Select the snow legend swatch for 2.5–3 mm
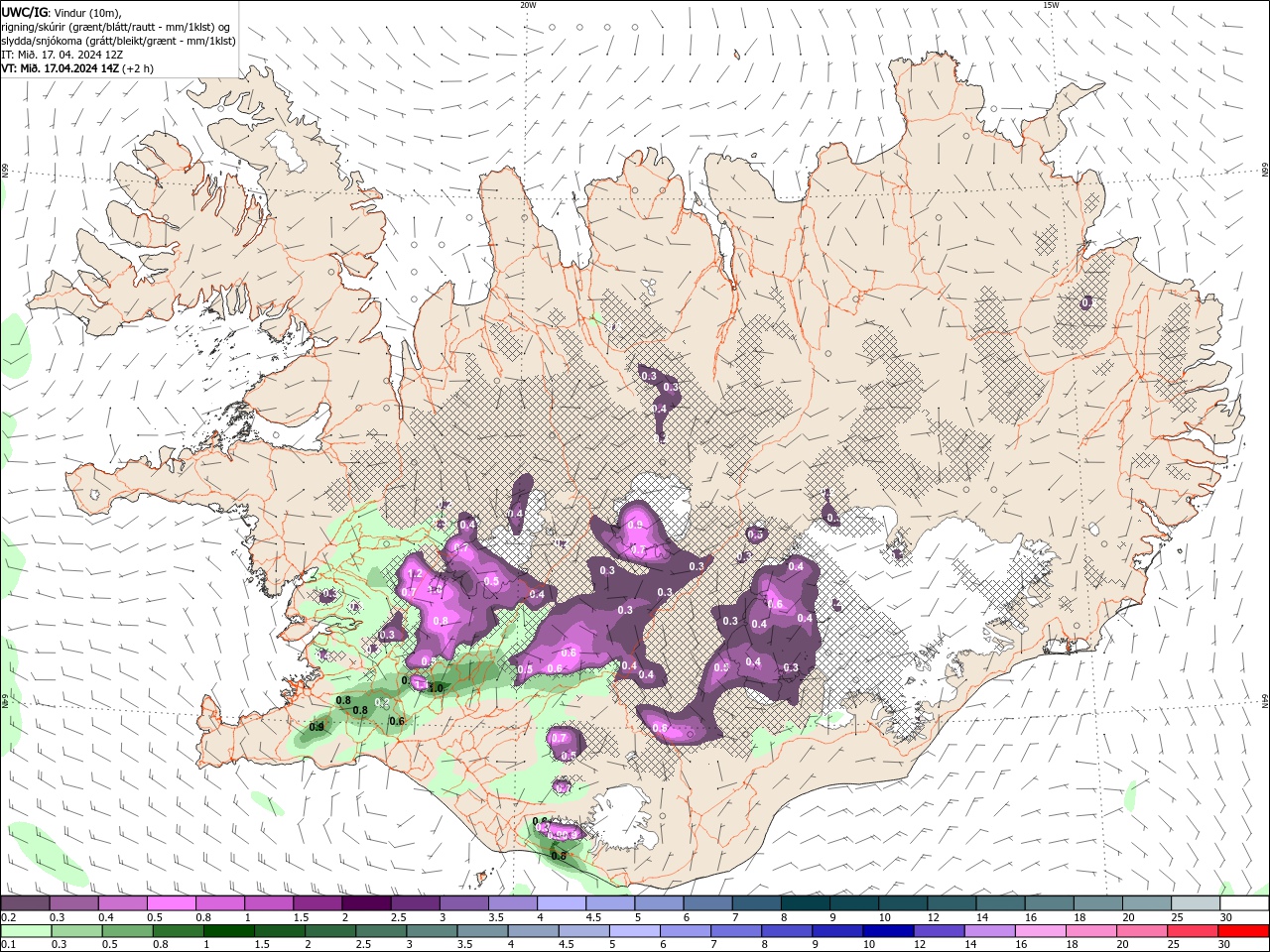Viewport: 1270px width, 952px height. 415,903
